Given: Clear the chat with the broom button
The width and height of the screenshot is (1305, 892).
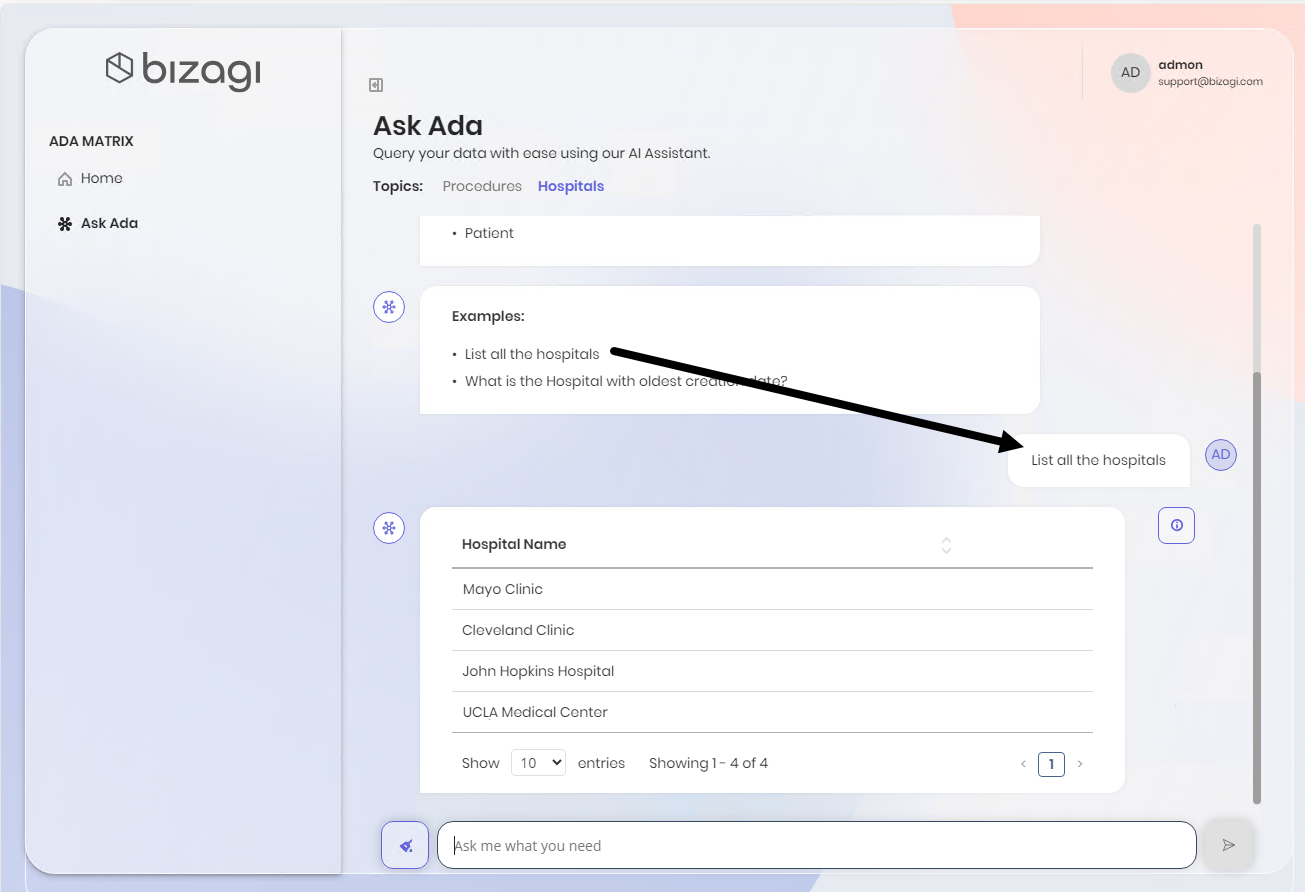Looking at the screenshot, I should 405,845.
